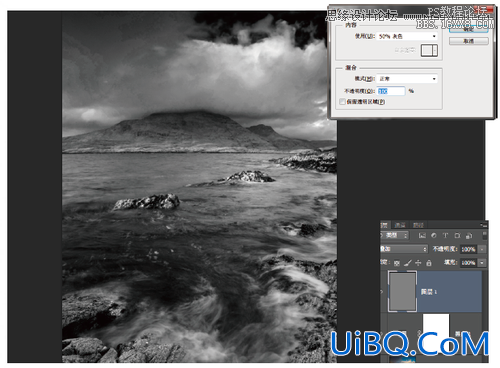Lock image pixels brush icon

[x=408, y=263]
